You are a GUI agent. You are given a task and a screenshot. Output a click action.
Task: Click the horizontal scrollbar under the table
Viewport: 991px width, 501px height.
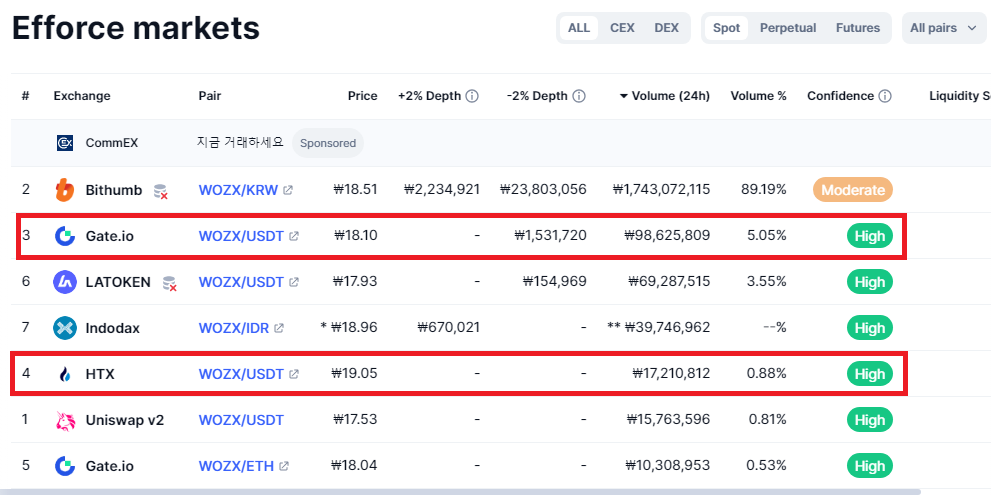[460, 492]
